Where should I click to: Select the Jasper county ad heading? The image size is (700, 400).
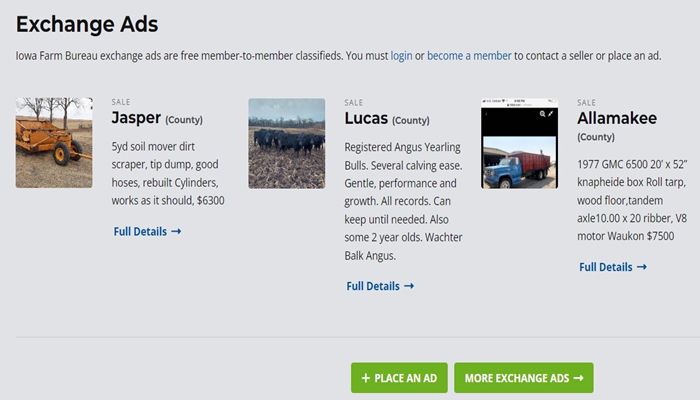point(136,118)
